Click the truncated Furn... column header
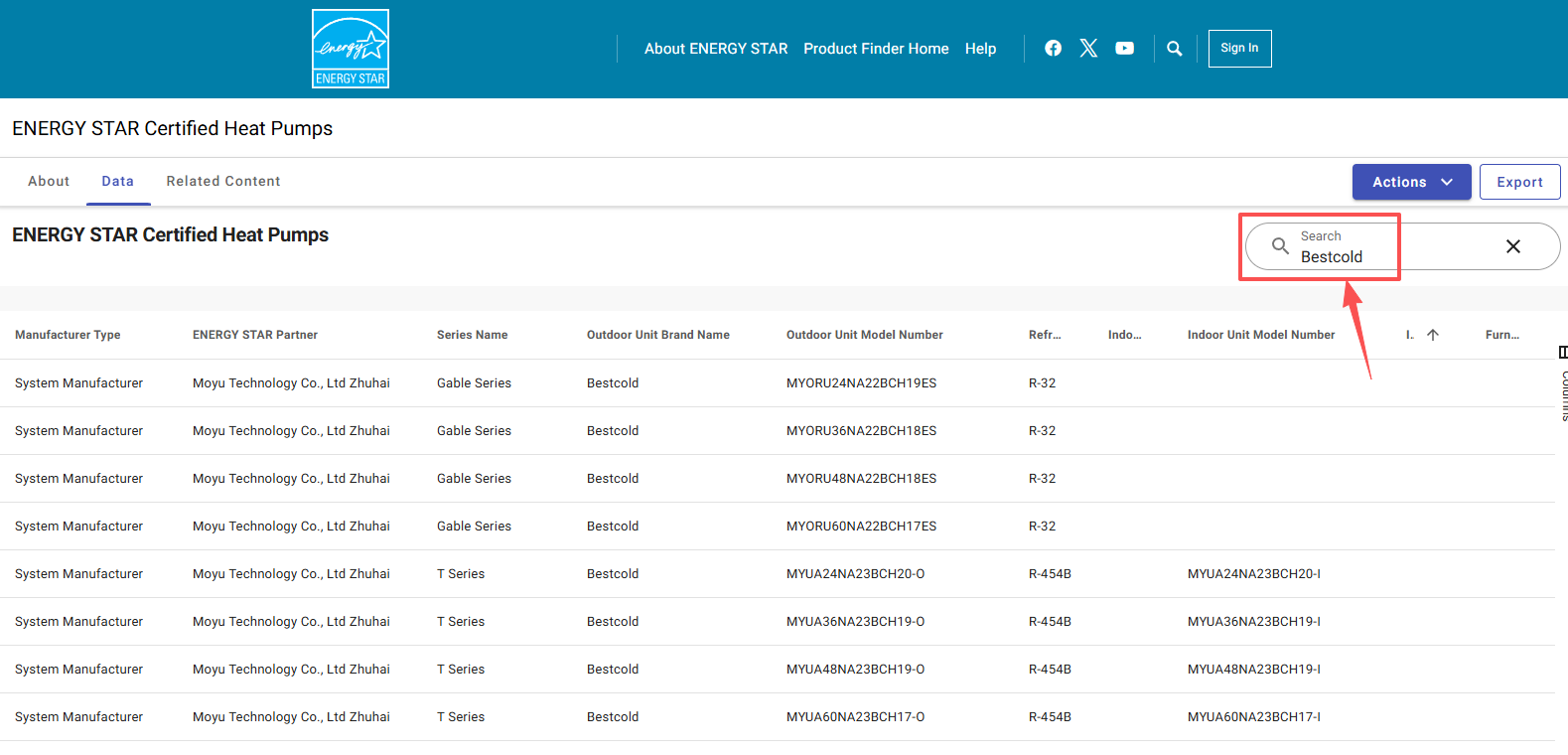Screen dimensions: 1568x755 pos(1502,335)
